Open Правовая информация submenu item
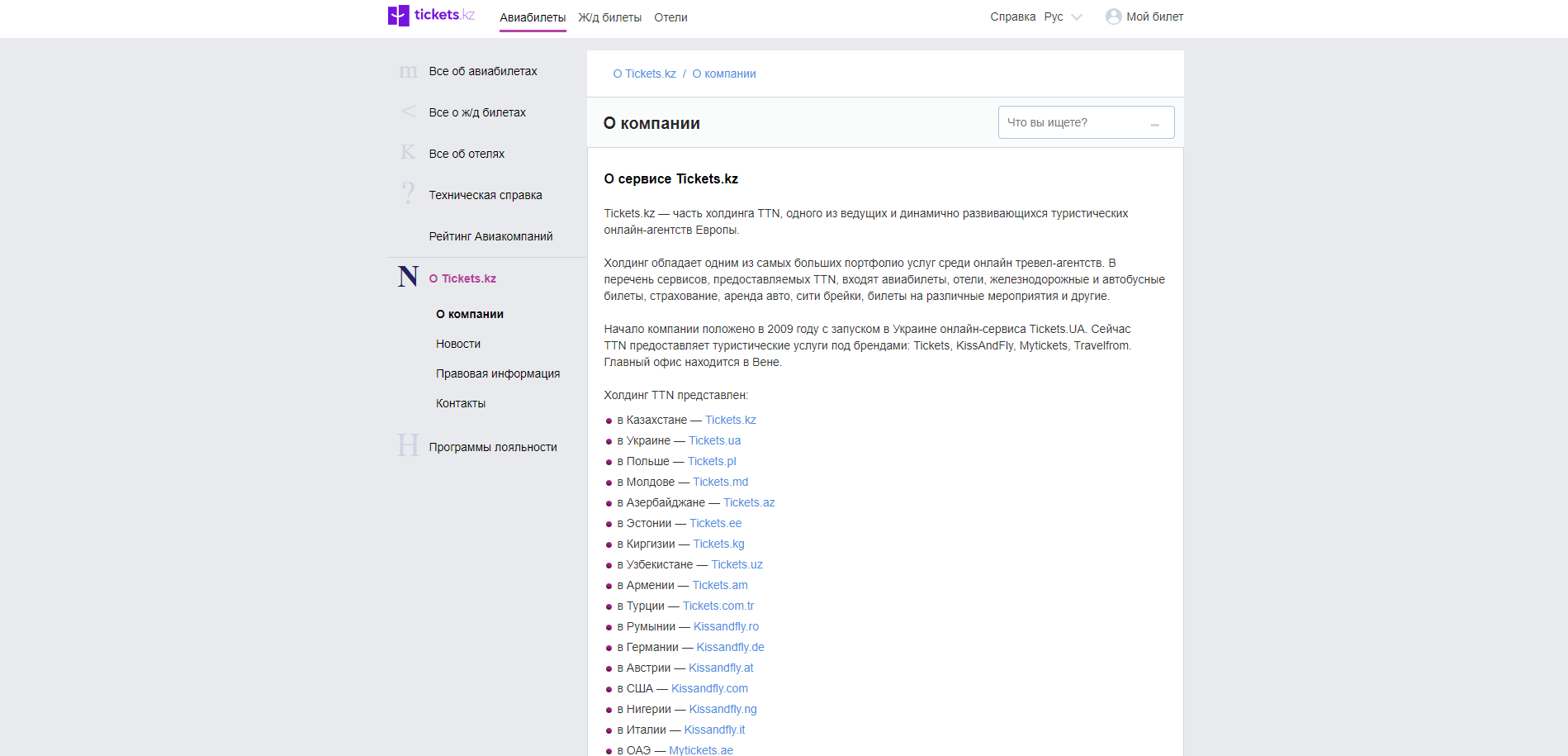Viewport: 1568px width, 756px height. tap(498, 373)
